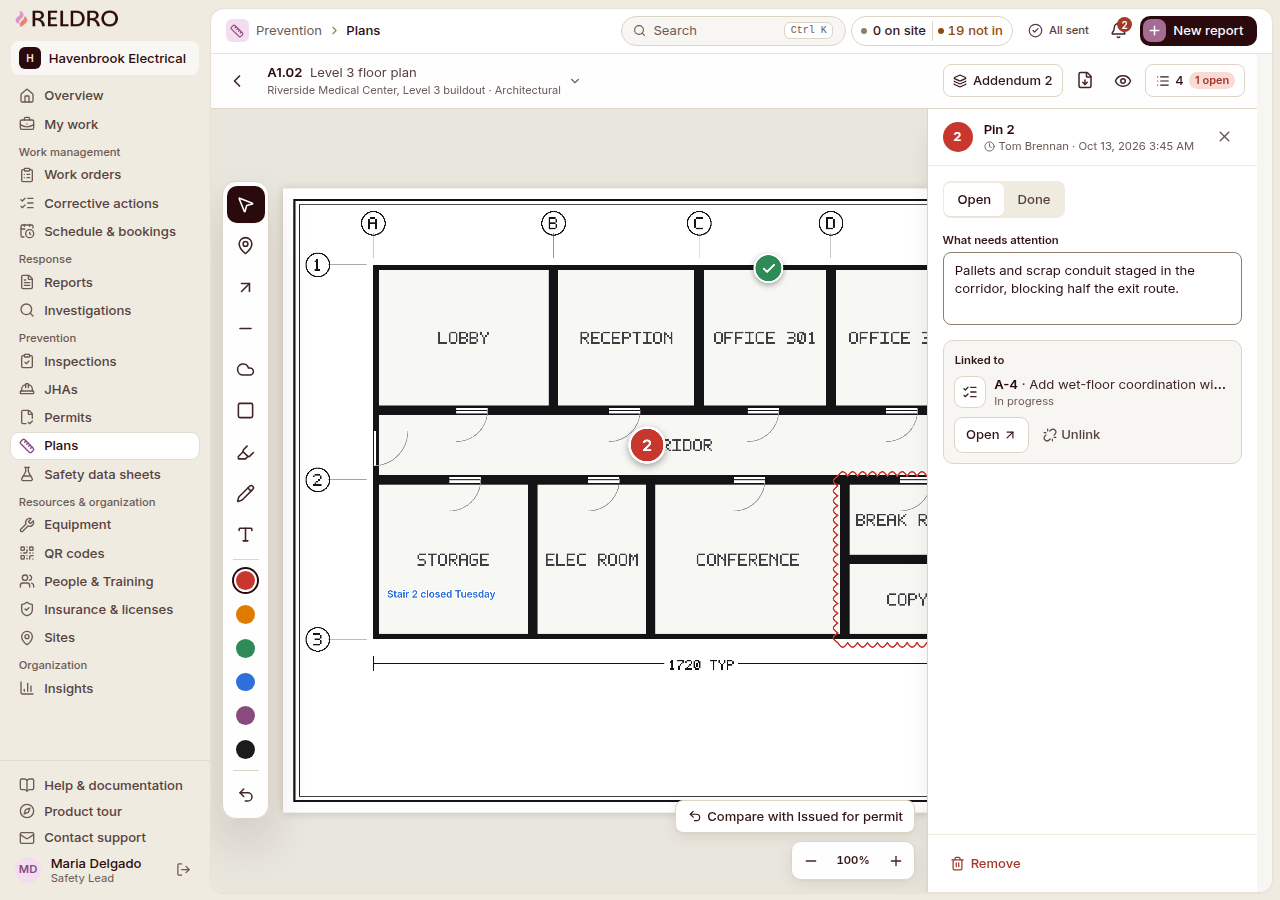The image size is (1280, 900).
Task: Select the Rectangle tool
Action: tap(246, 411)
